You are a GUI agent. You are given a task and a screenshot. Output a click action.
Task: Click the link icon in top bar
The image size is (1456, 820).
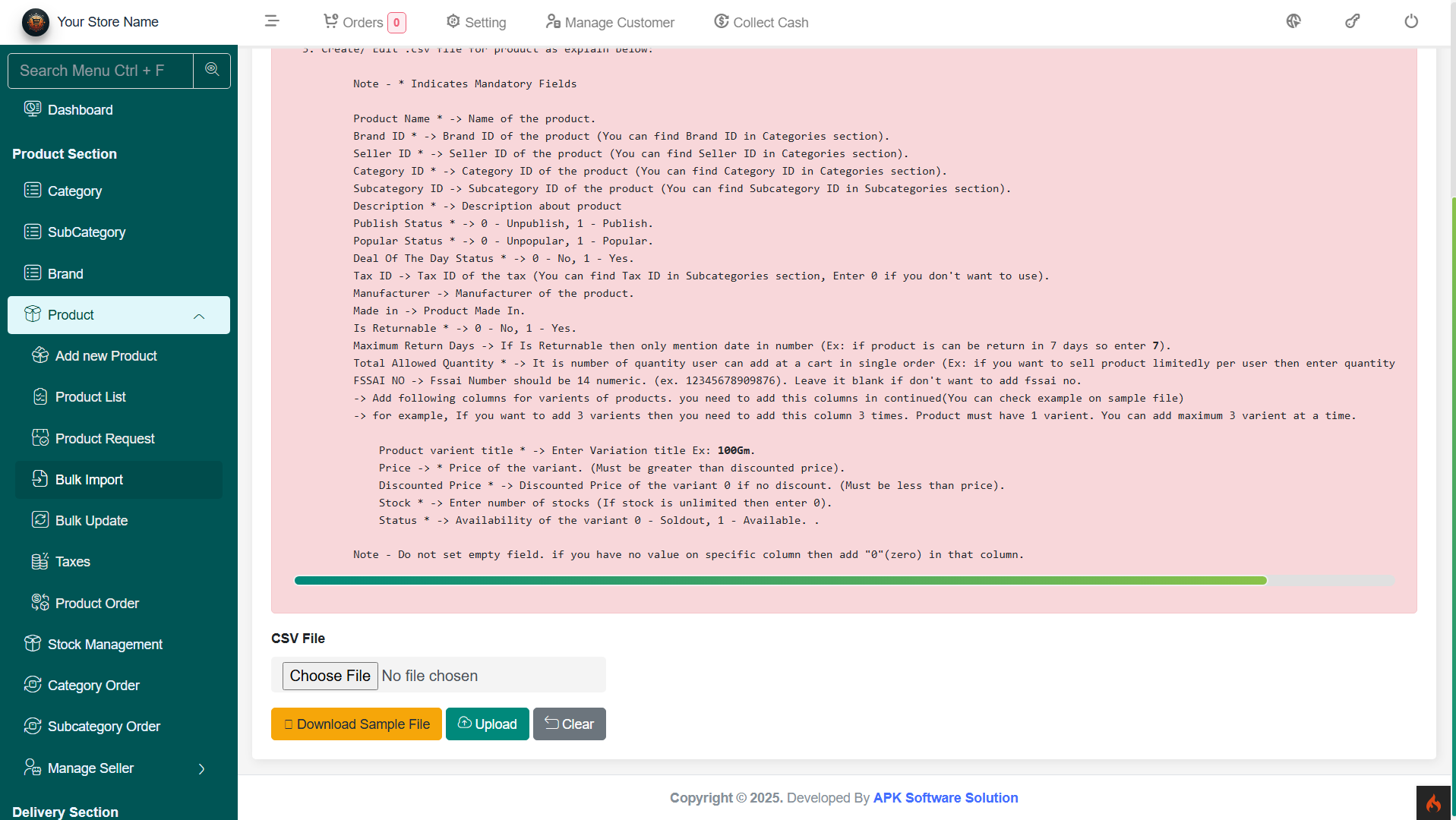click(1352, 21)
